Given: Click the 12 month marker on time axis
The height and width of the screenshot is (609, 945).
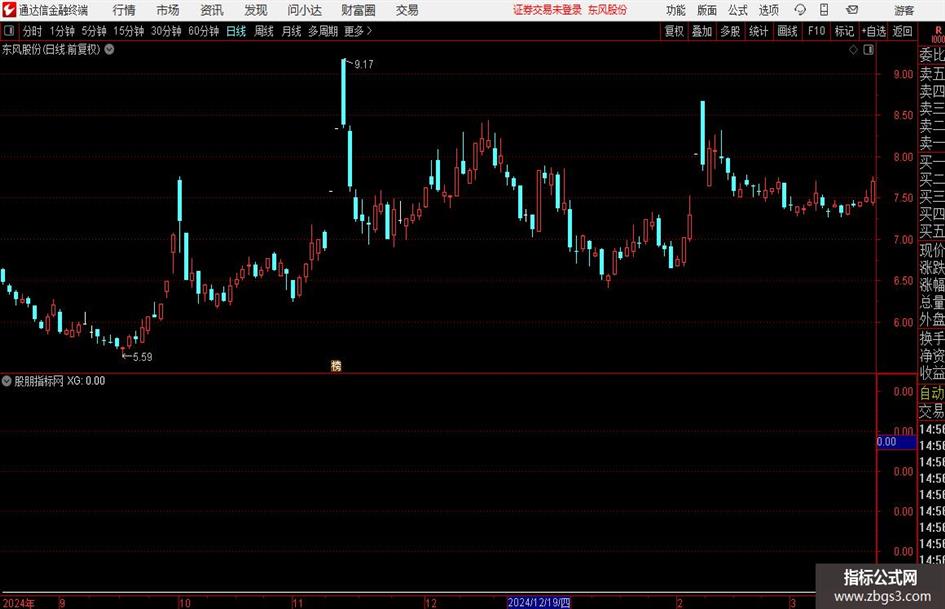Looking at the screenshot, I should (x=430, y=602).
